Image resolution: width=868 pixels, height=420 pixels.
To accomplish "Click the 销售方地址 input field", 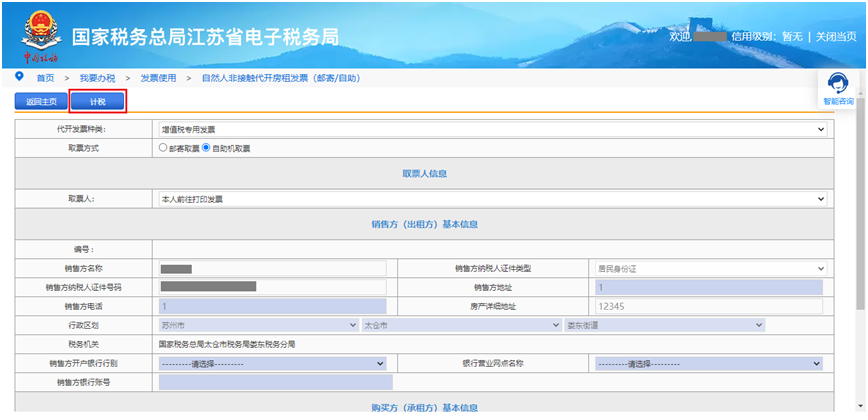I will click(x=709, y=287).
